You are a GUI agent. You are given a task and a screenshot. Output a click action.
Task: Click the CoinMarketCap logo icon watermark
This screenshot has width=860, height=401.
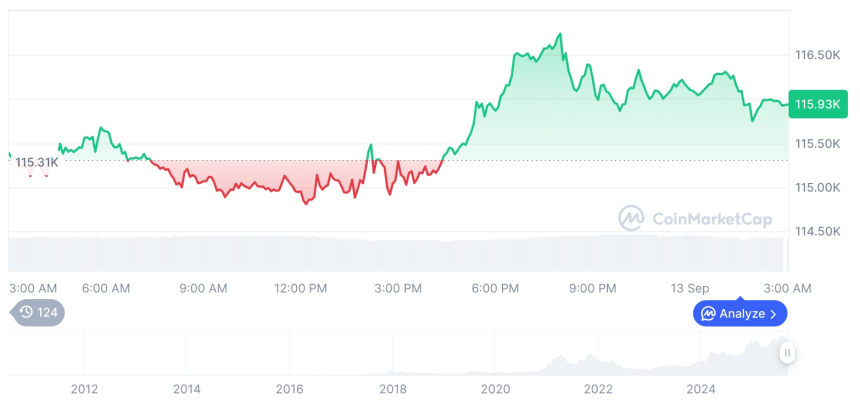[x=631, y=217]
